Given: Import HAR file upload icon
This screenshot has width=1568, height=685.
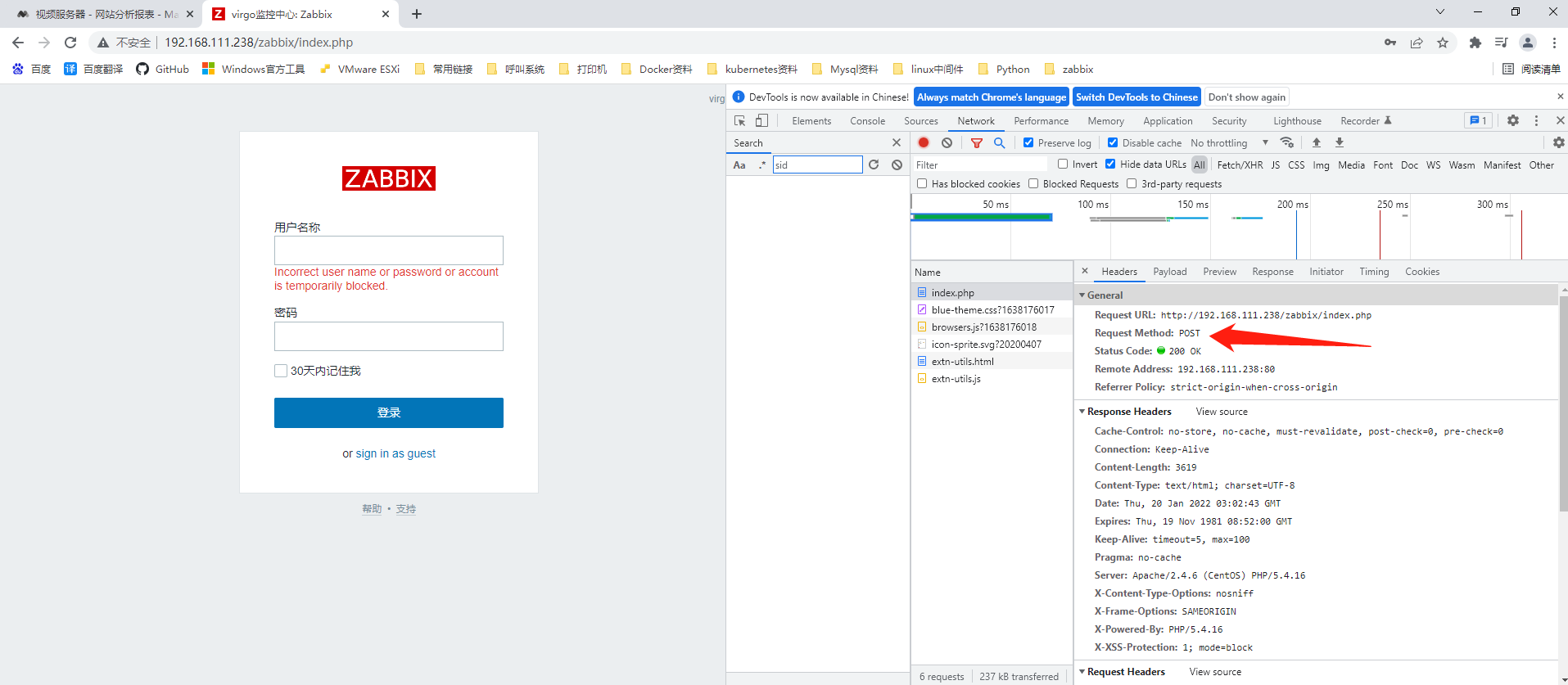Looking at the screenshot, I should click(1317, 142).
